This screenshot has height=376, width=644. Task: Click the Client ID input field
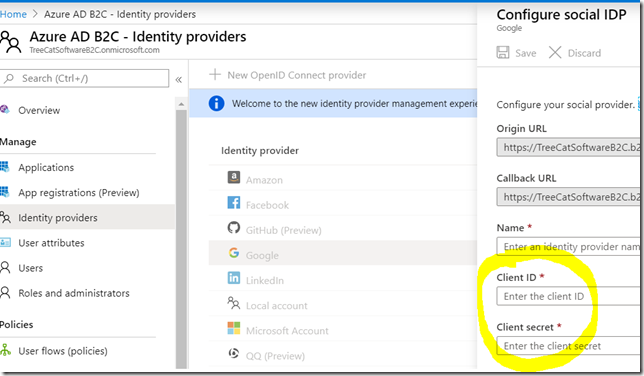coord(568,296)
